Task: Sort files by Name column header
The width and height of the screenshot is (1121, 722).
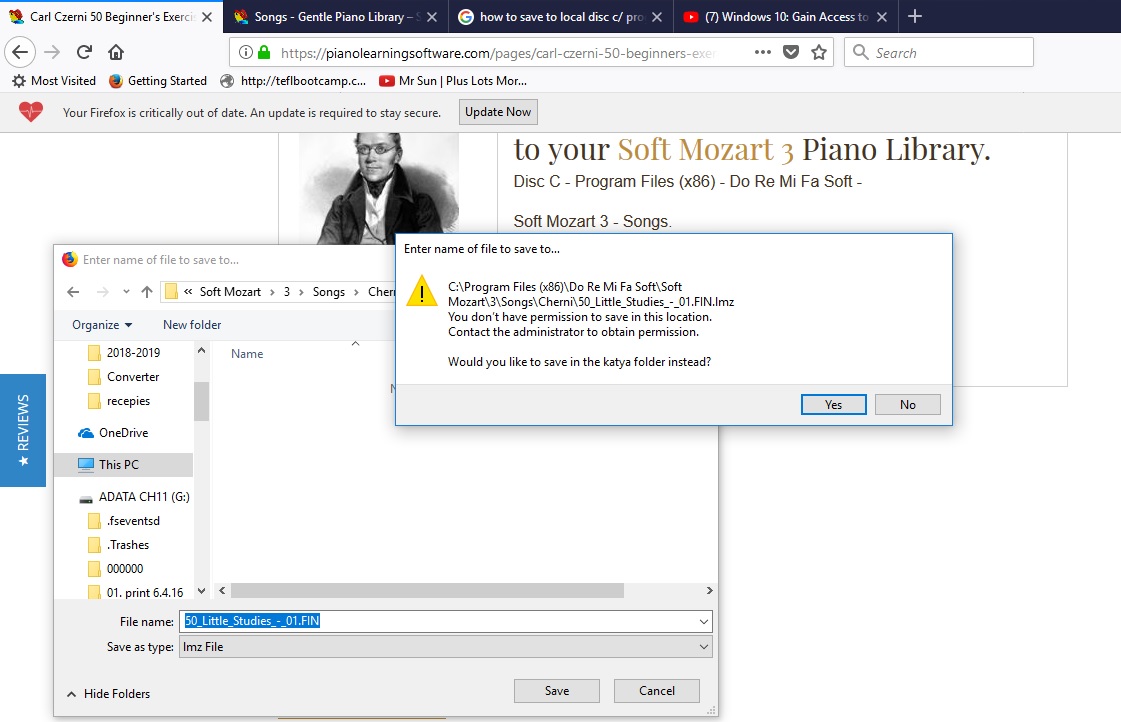Action: click(x=247, y=354)
